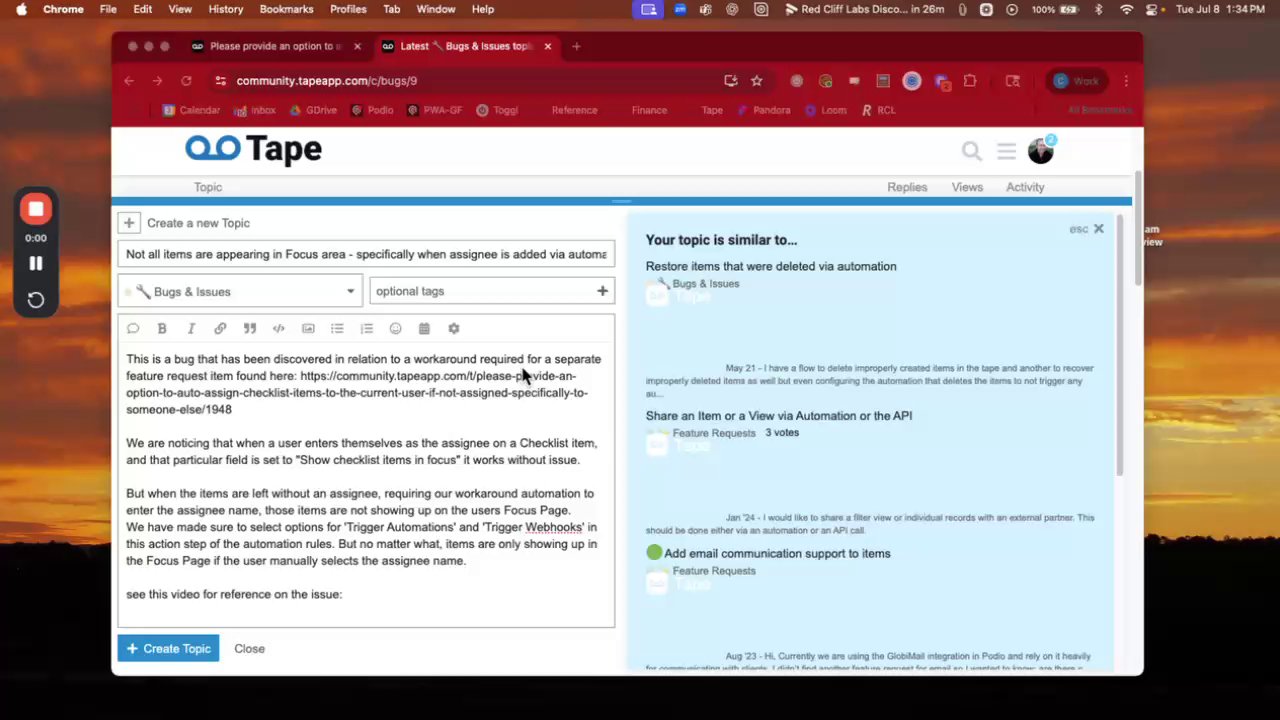Open 'Restore items that were deleted via automation'
The height and width of the screenshot is (720, 1280).
771,266
